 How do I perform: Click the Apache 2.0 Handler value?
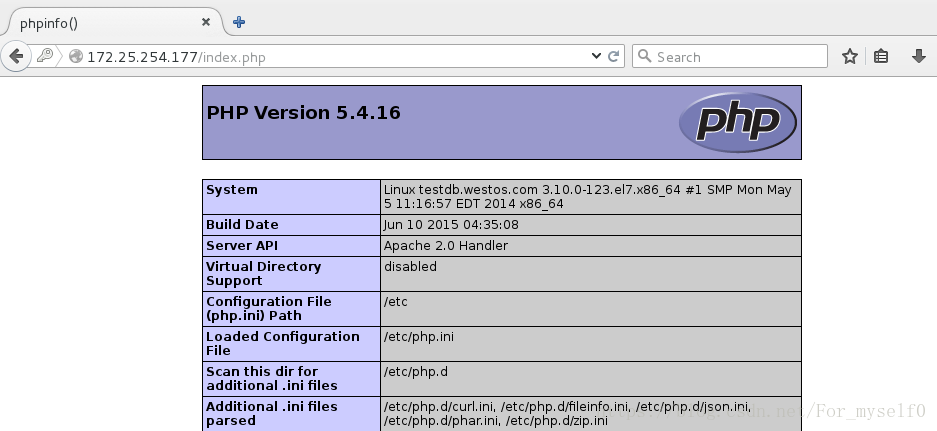(x=446, y=246)
